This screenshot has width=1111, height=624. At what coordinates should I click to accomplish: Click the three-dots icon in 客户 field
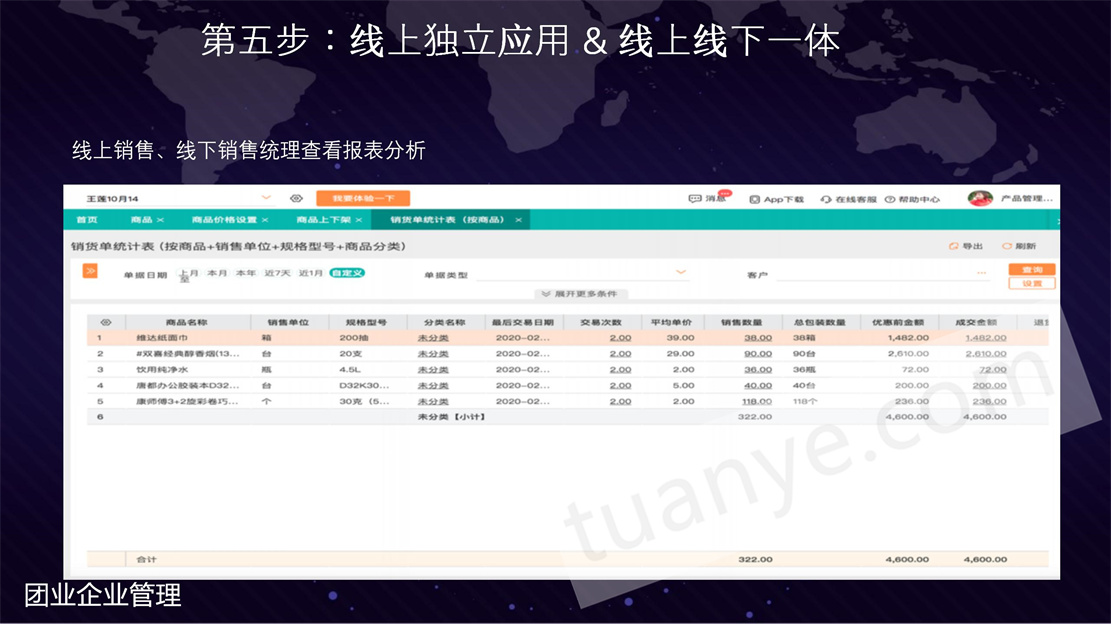pyautogui.click(x=981, y=273)
